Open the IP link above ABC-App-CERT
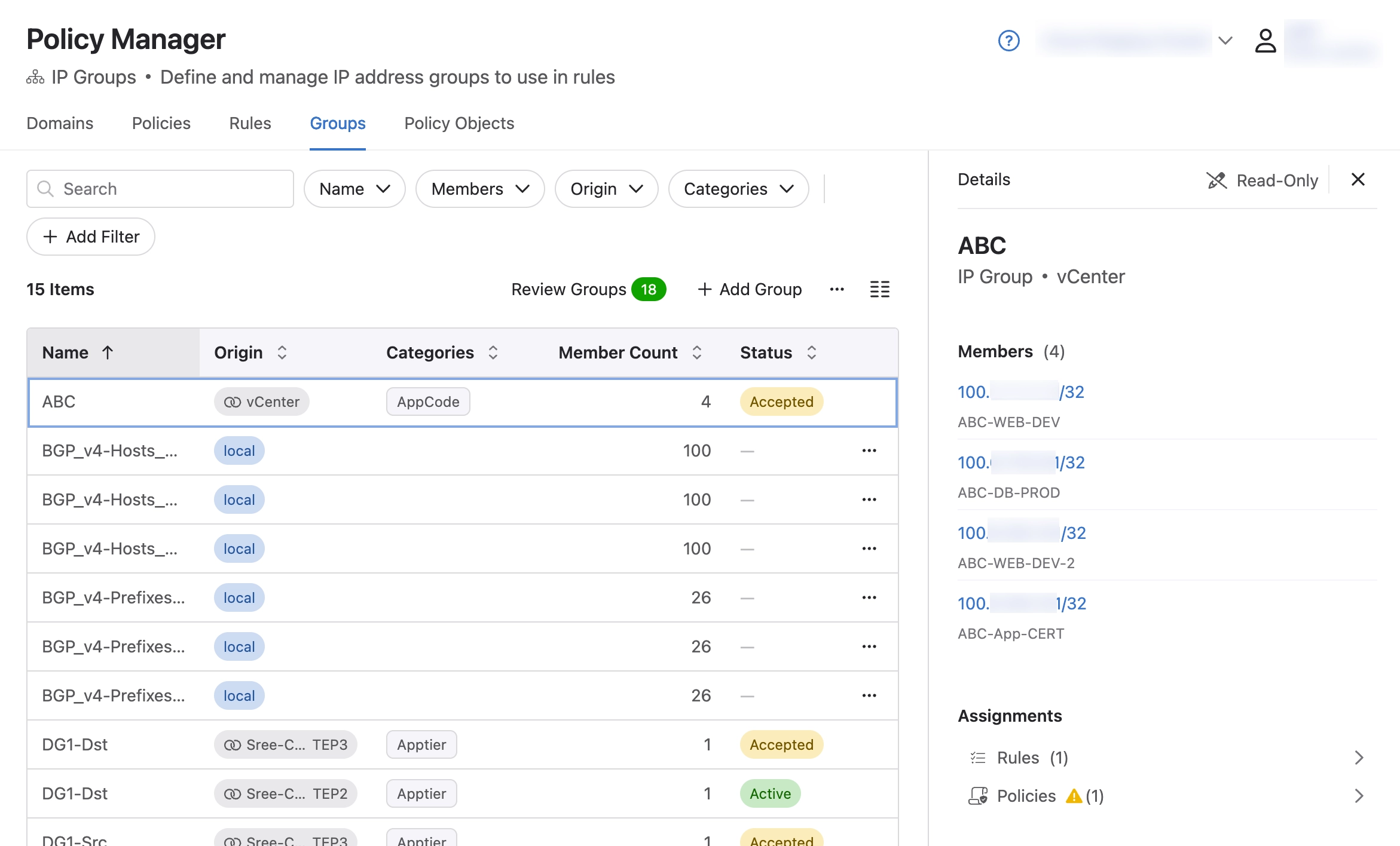The image size is (1400, 846). coord(1022,603)
